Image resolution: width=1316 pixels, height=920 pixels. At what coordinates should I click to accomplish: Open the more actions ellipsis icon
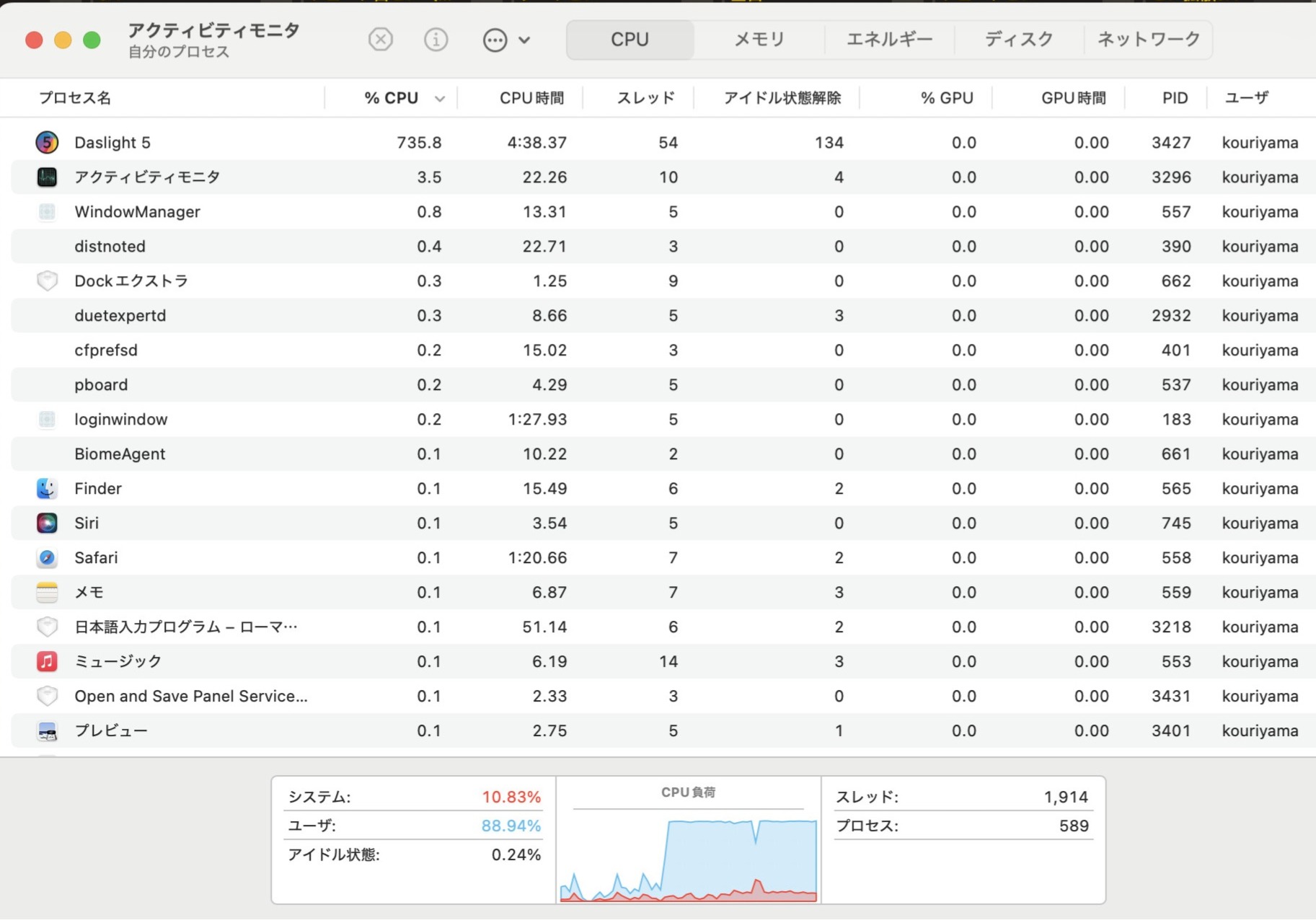click(495, 40)
